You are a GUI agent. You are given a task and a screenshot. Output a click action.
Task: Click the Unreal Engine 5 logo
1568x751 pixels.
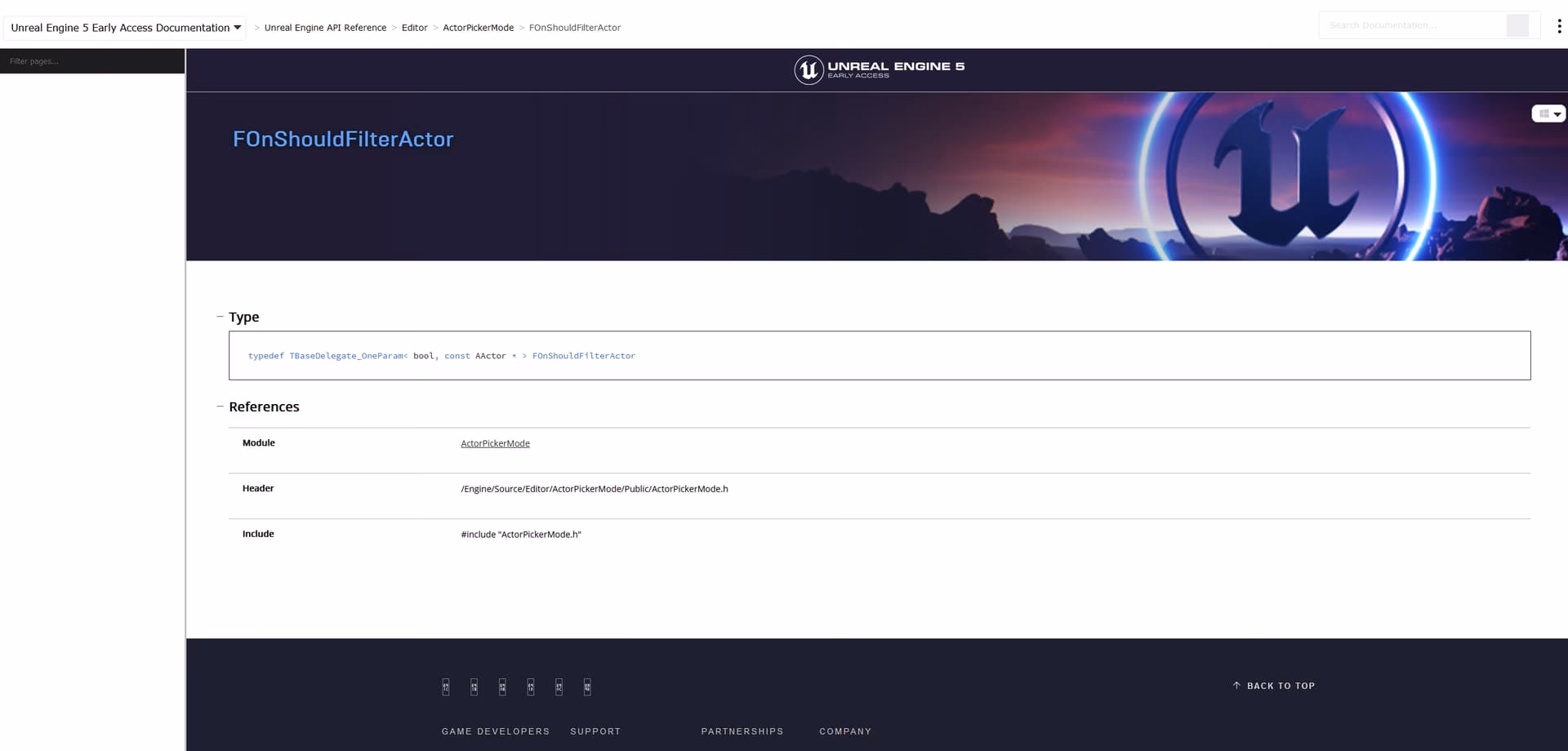(x=879, y=70)
